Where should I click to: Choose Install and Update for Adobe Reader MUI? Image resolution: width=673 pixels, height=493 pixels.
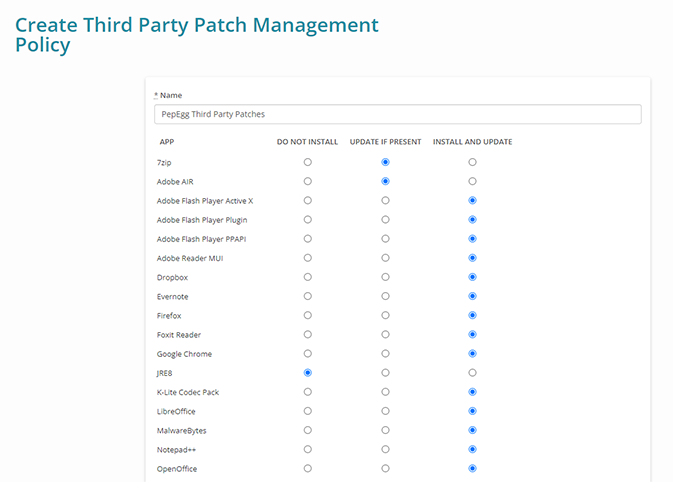coord(473,258)
